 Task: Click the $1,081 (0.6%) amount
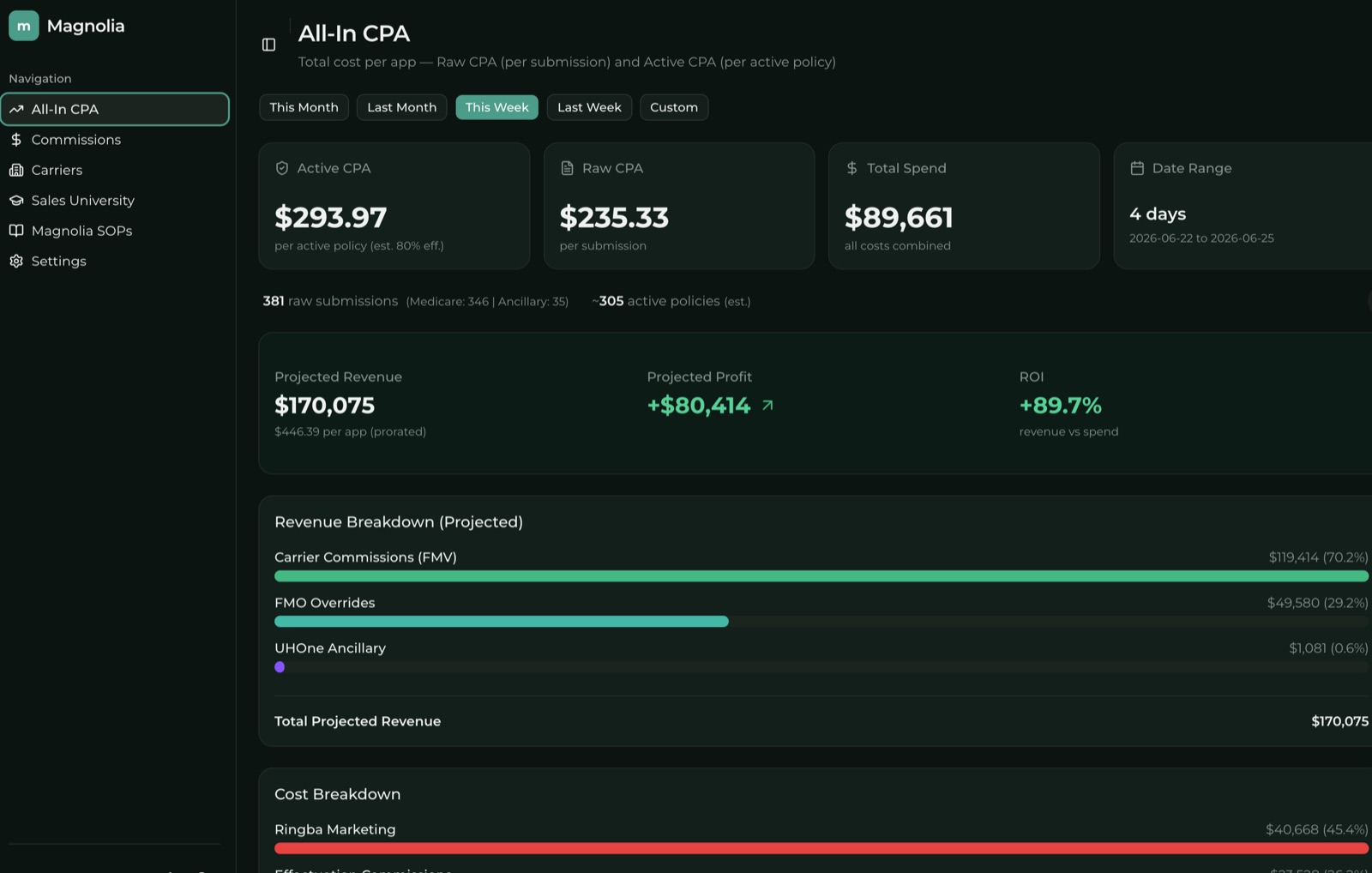click(1329, 648)
